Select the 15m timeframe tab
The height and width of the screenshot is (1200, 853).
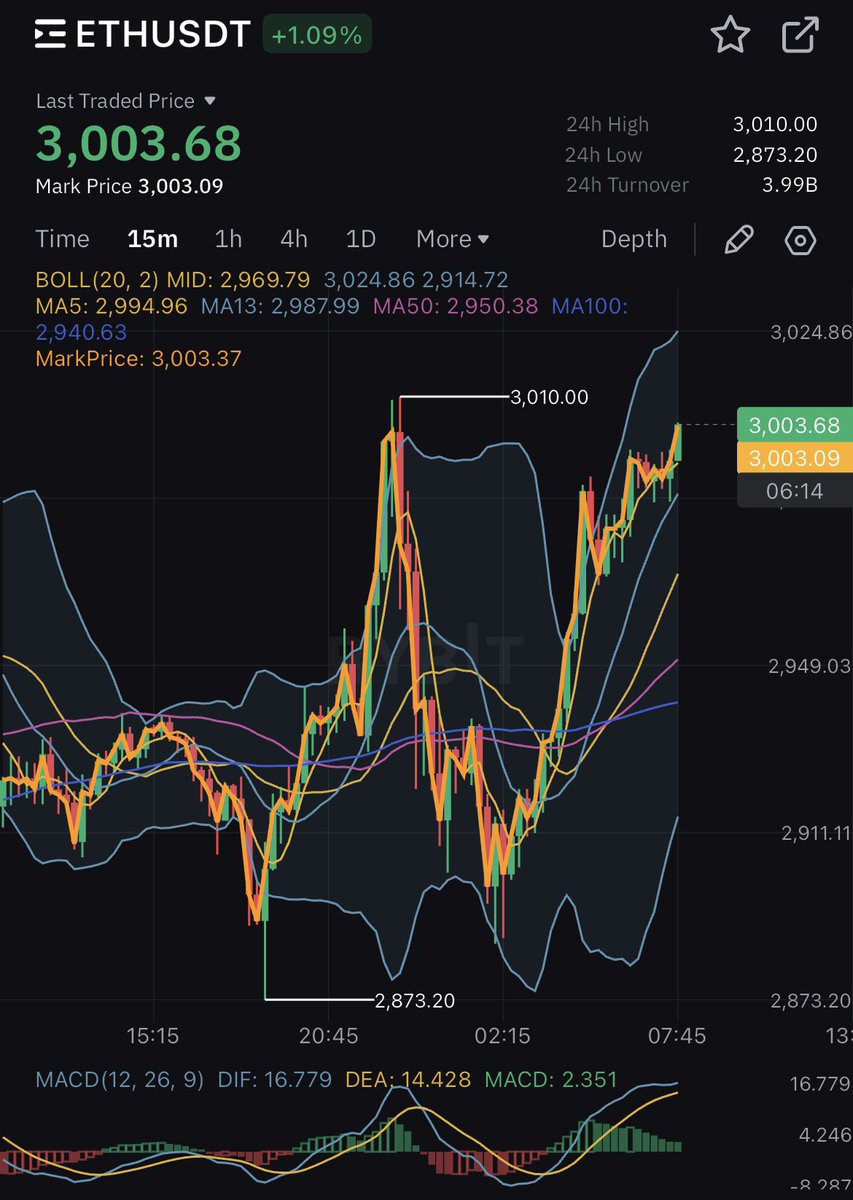click(x=152, y=239)
